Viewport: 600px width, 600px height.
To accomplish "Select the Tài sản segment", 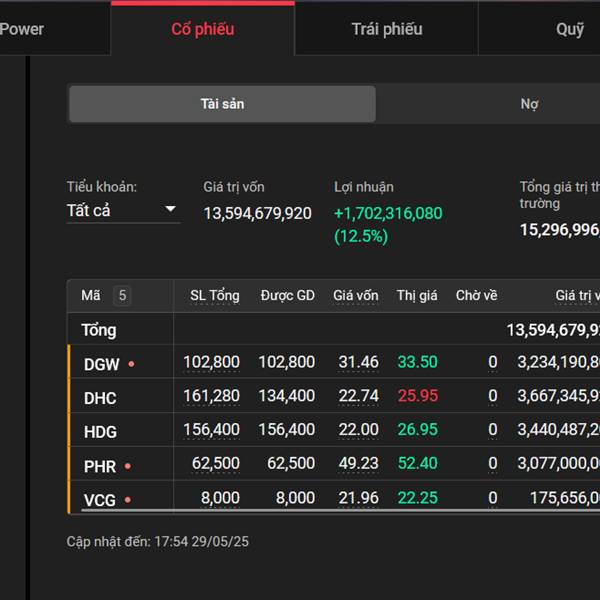I will coord(222,104).
